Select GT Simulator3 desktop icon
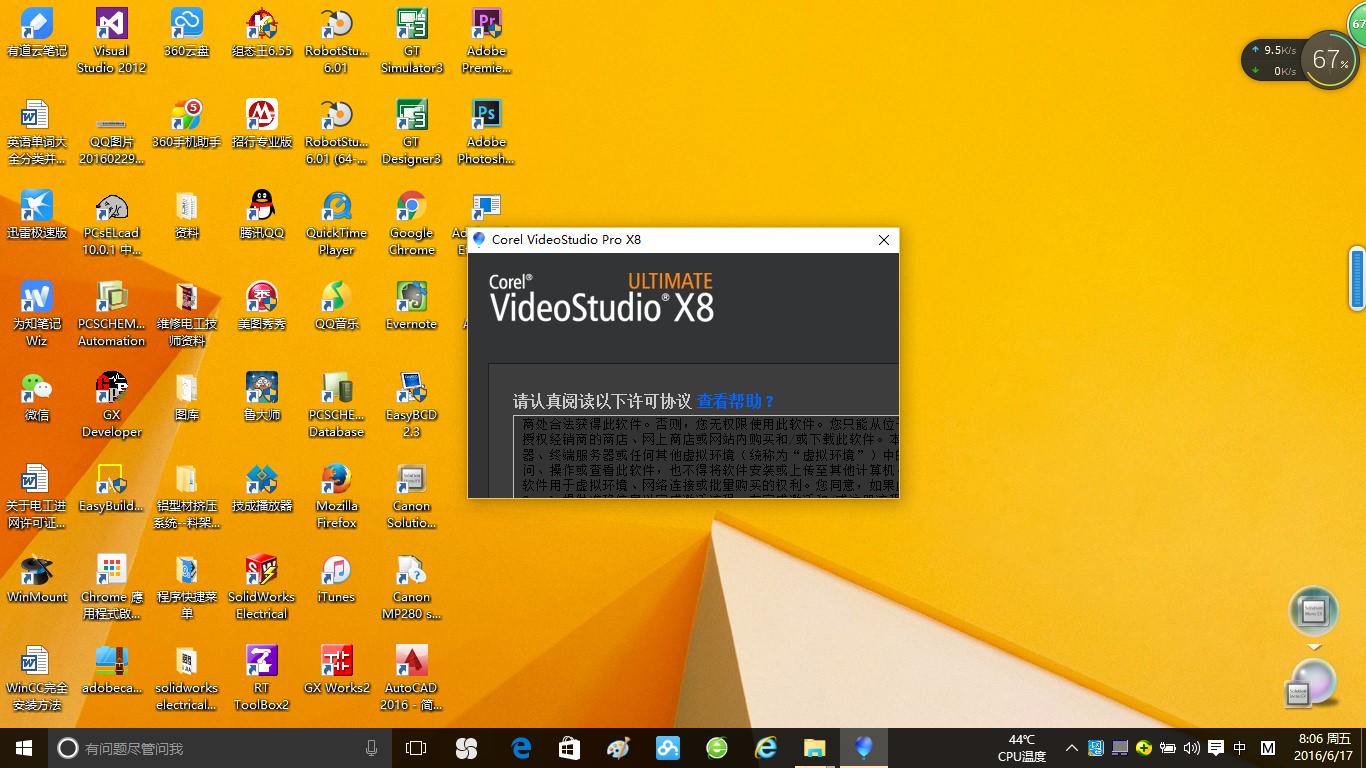The image size is (1366, 768). point(412,41)
